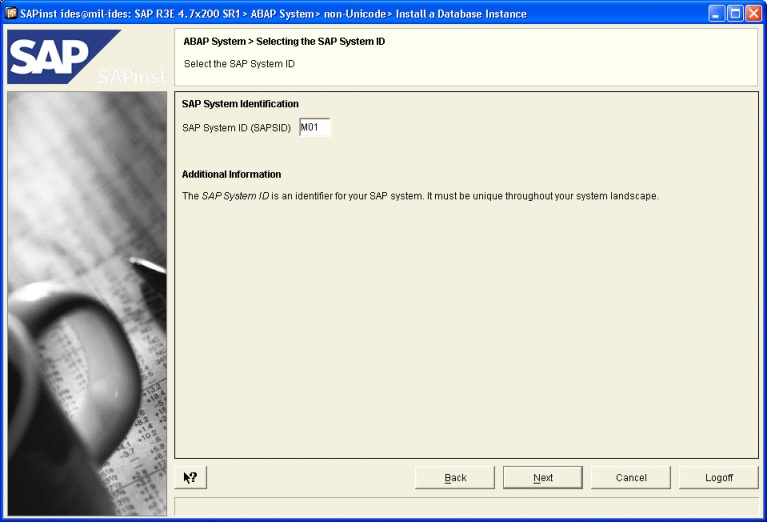Click the "SAPinst" text beside the logo
Screen dimensions: 767x522
pyautogui.click(x=131, y=76)
